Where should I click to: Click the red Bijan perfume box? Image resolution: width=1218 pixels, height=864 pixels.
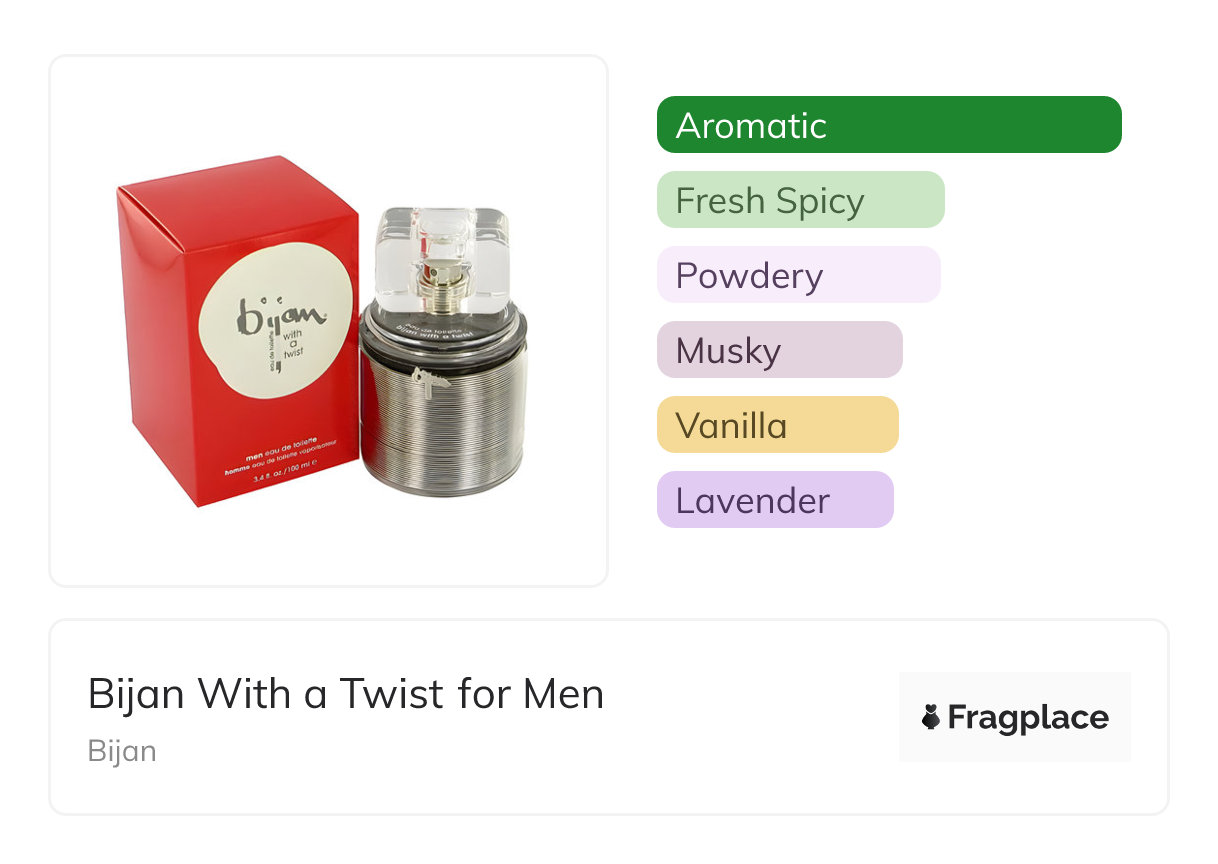[x=238, y=330]
